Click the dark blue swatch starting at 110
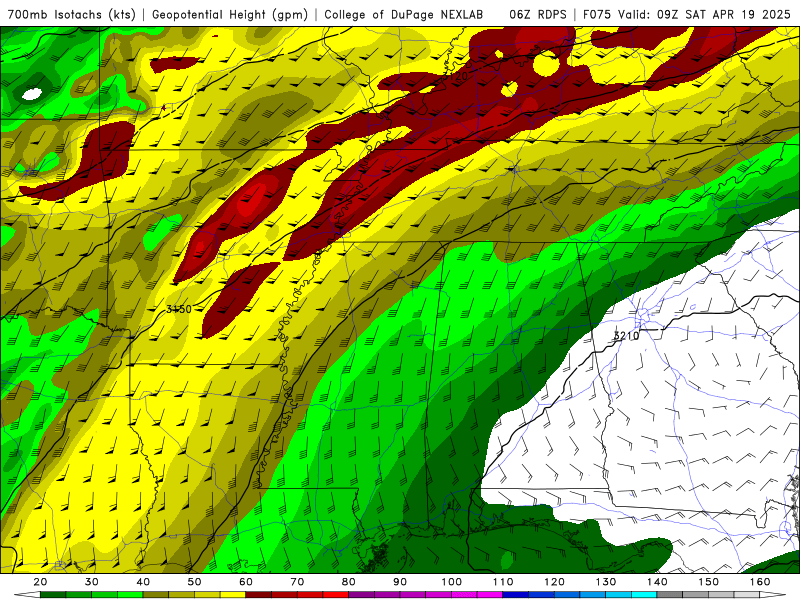This screenshot has height=600, width=800. point(516,595)
